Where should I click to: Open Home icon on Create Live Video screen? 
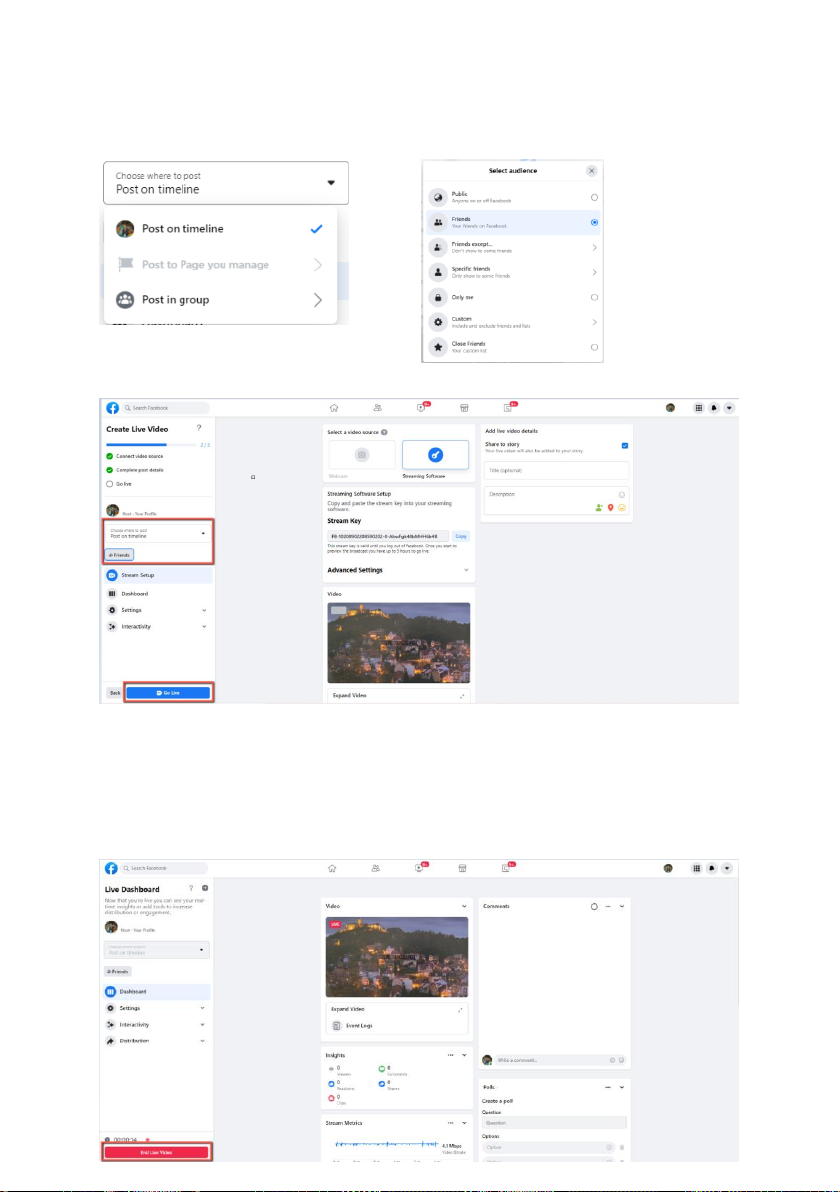[334, 408]
